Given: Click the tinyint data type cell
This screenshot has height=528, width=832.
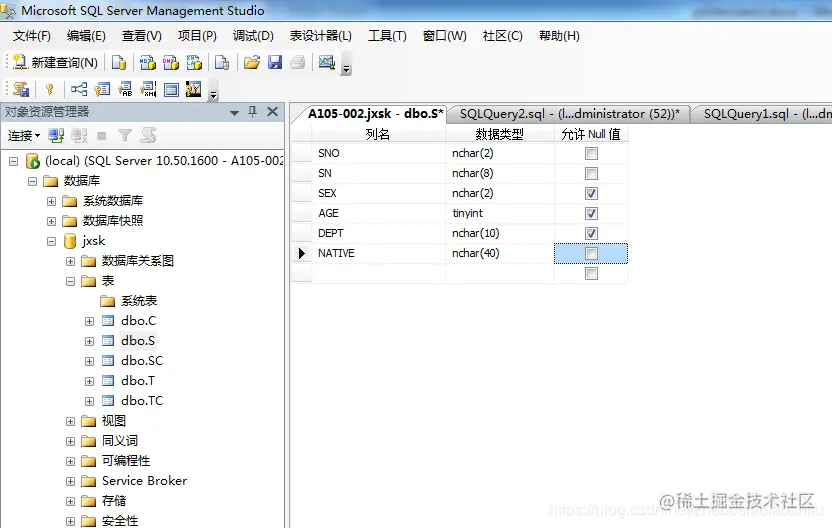Looking at the screenshot, I should [500, 213].
